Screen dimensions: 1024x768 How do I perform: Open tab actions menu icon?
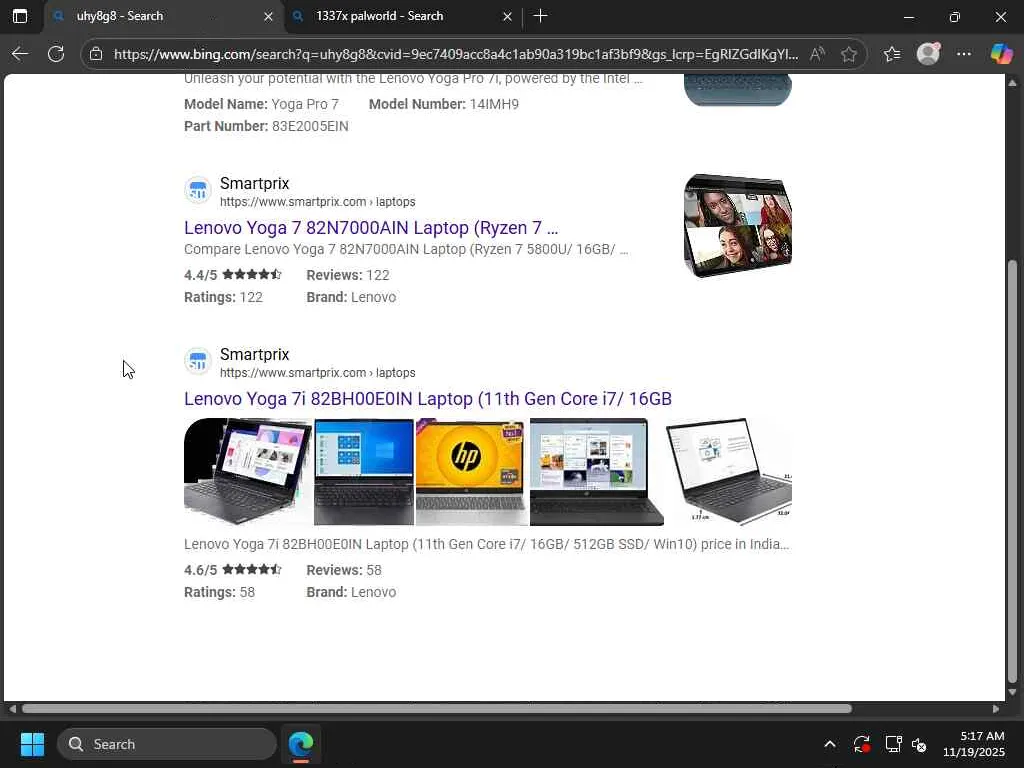point(20,16)
